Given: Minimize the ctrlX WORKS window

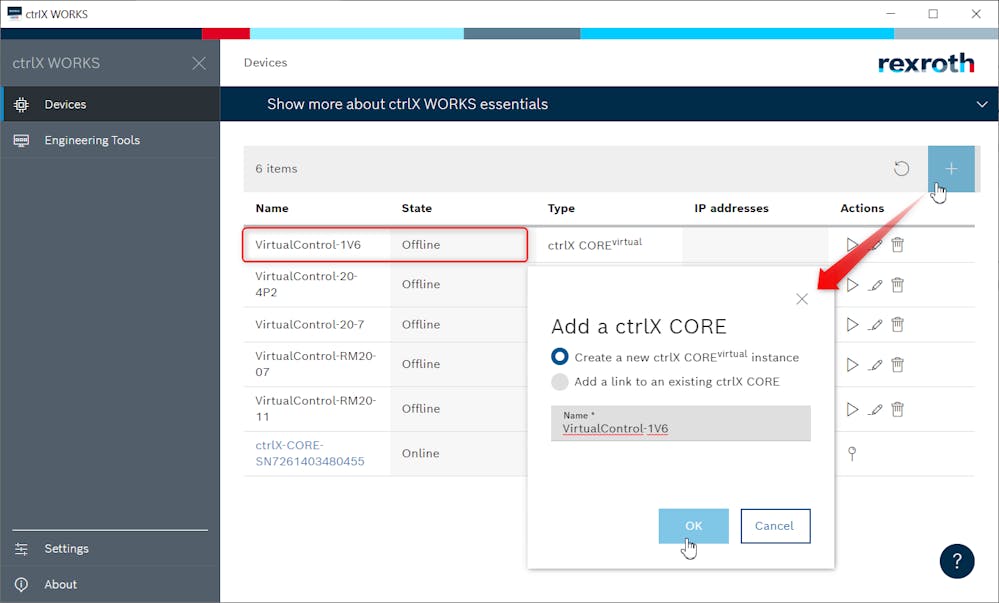Looking at the screenshot, I should tap(891, 13).
